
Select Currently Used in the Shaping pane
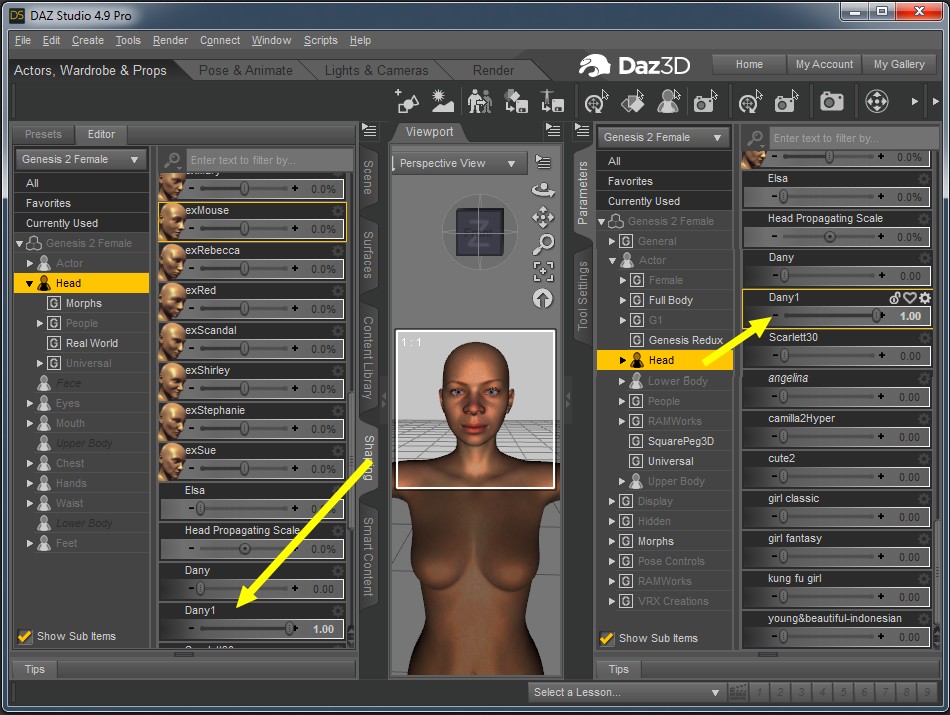point(81,223)
